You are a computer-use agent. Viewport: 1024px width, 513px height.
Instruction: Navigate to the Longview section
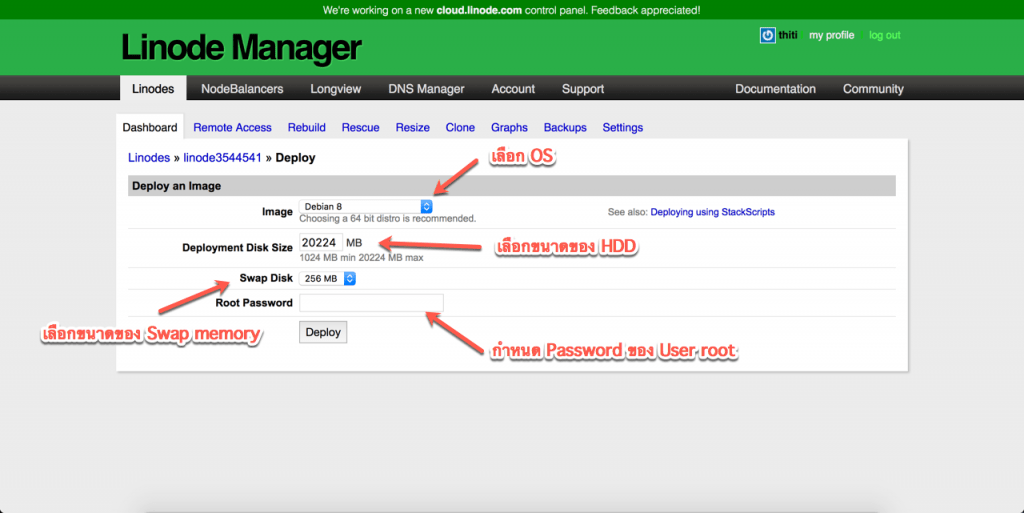point(335,89)
